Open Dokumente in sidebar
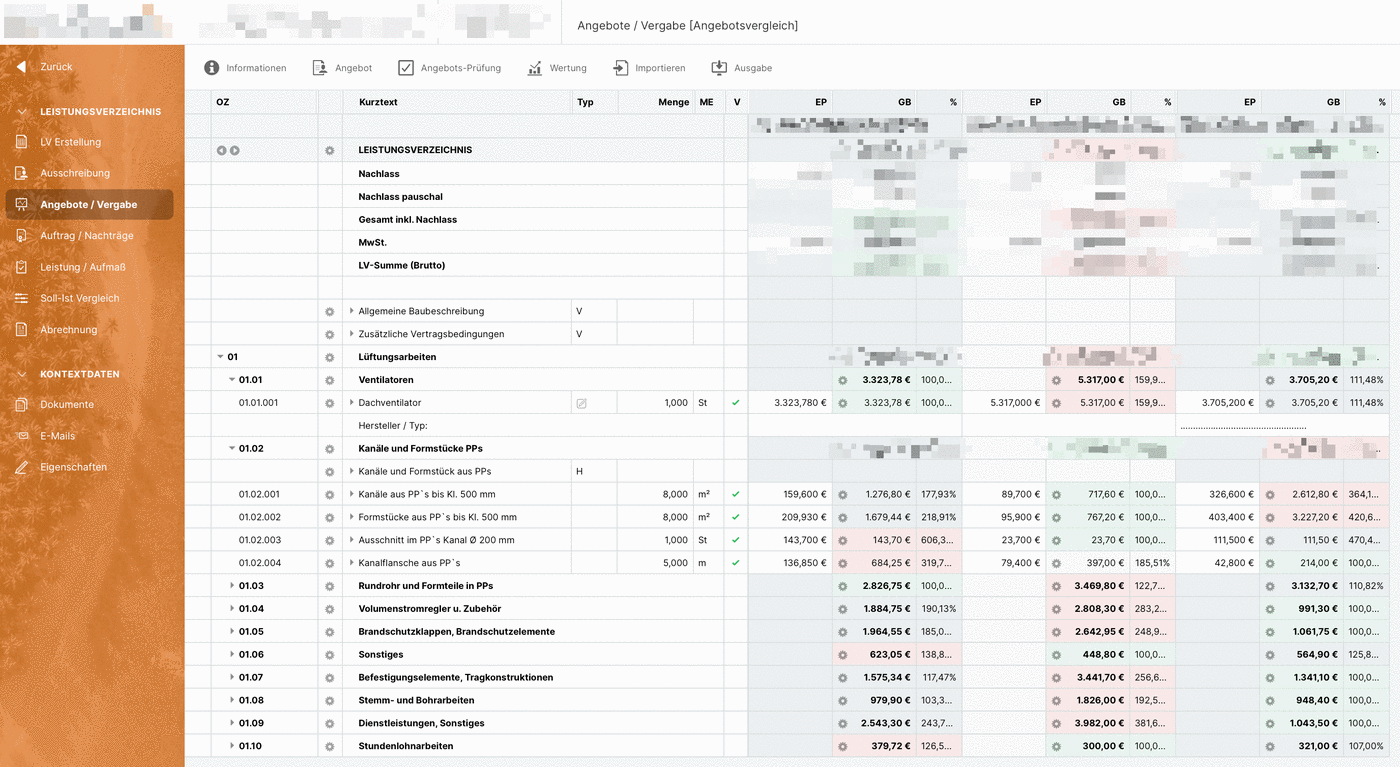 click(x=66, y=404)
